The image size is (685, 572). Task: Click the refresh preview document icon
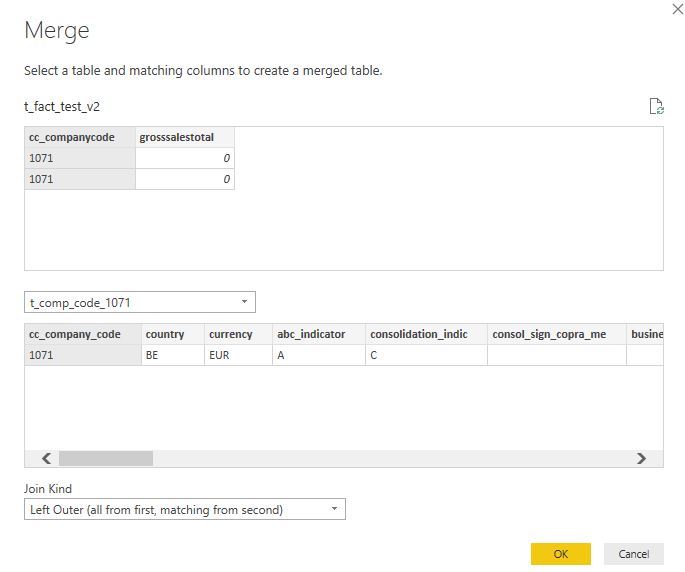[x=656, y=106]
